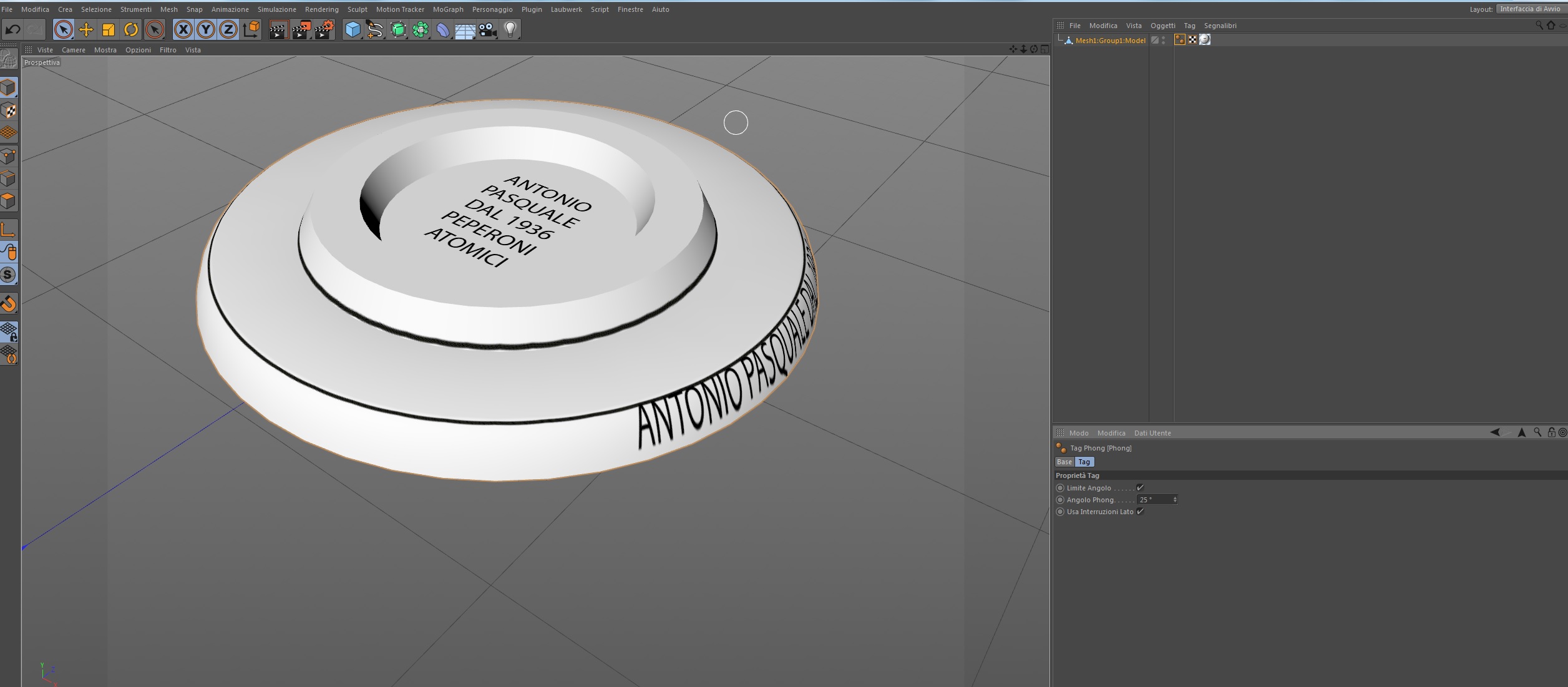The width and height of the screenshot is (1568, 687).
Task: Select the Phong tag on Mesh1
Action: pos(1179,40)
